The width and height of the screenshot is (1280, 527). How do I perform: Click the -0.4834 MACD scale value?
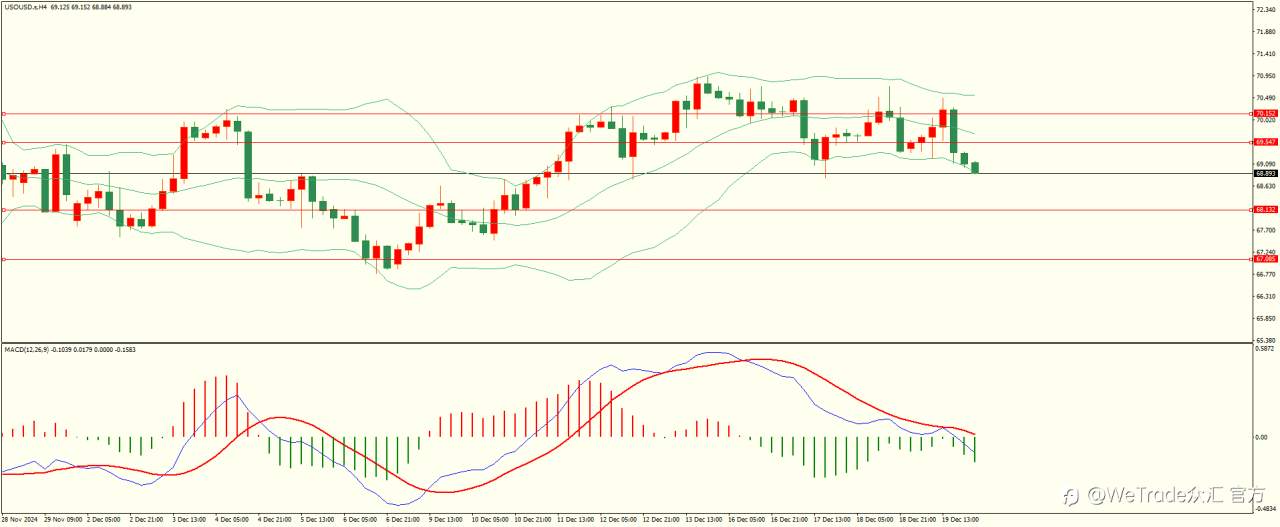pos(1265,509)
